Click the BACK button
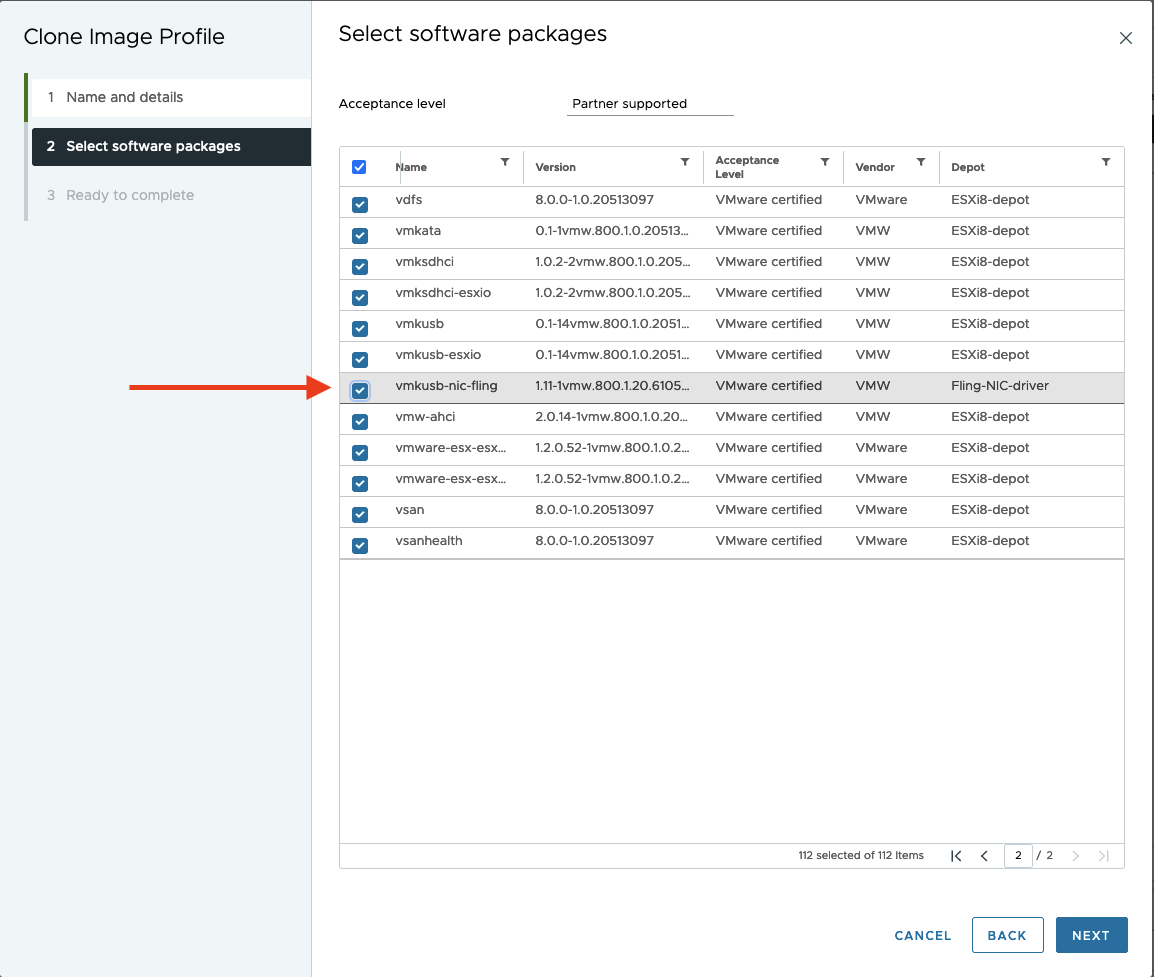Image resolution: width=1154 pixels, height=977 pixels. point(1007,935)
